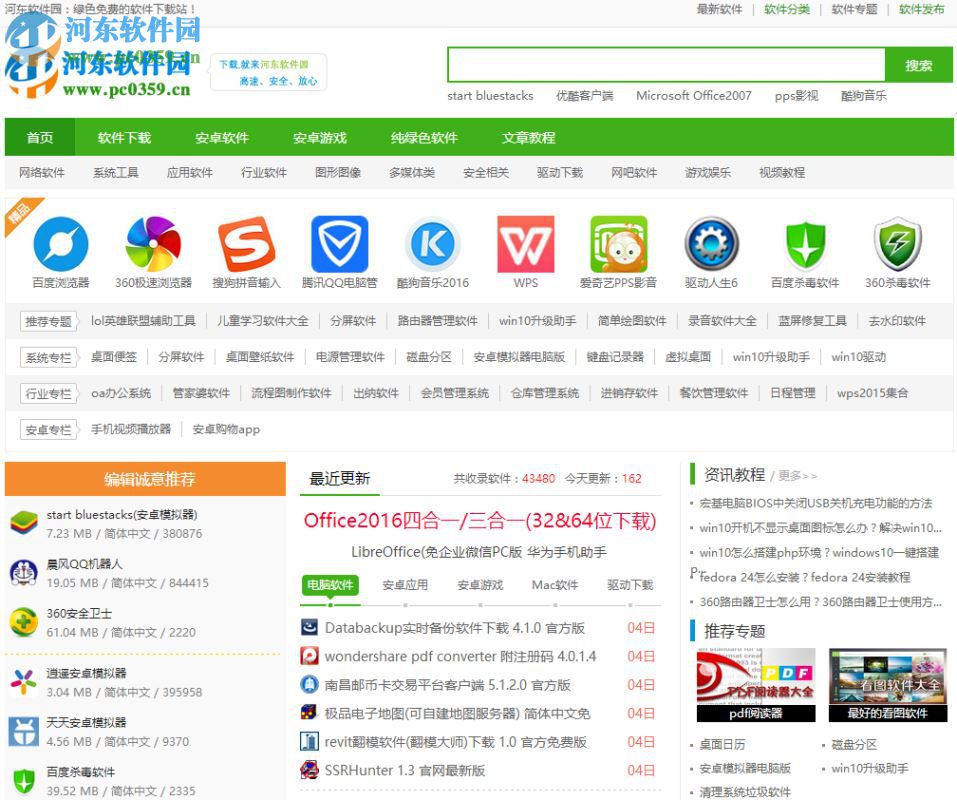Open the pdf阅读器 thumbnail under 推荐专题
Viewport: 957px width, 800px height.
coord(755,684)
